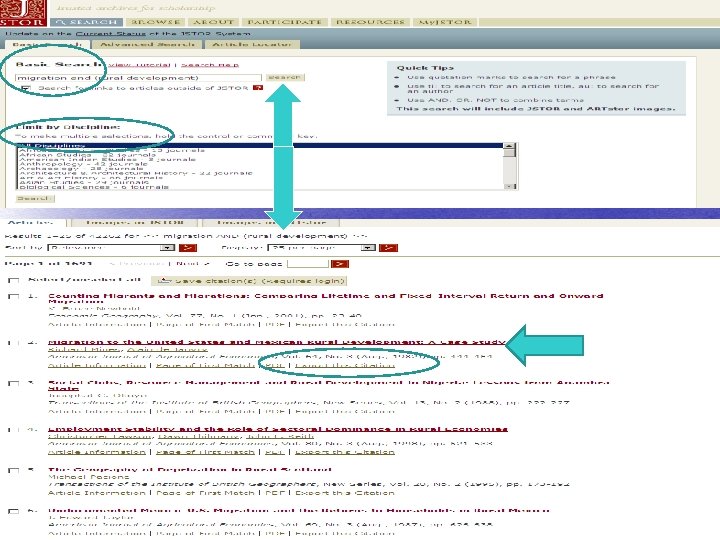Open the MyJSTOR navigation menu
720x540 pixels.
click(x=444, y=22)
